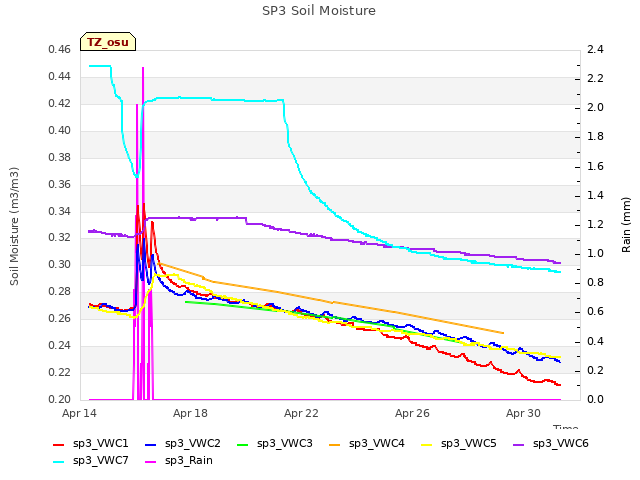Click the Apr 26 x-axis tick label

coord(412,413)
